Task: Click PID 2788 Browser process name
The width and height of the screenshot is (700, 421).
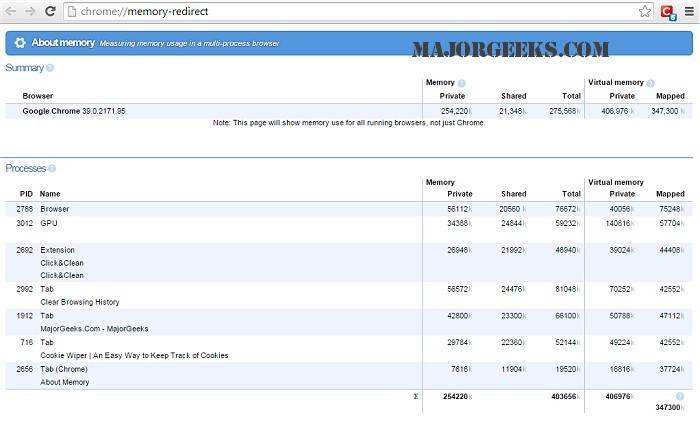Action: pos(54,209)
